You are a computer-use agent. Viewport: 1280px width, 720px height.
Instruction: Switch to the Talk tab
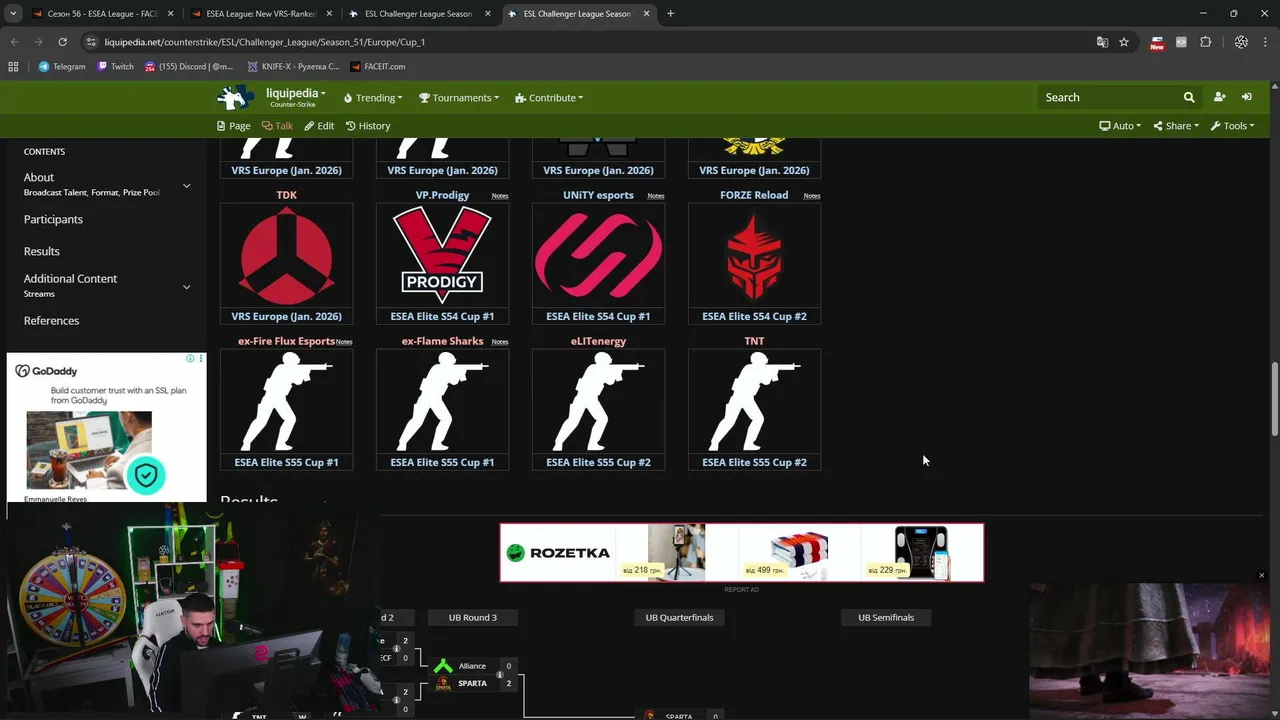click(277, 126)
